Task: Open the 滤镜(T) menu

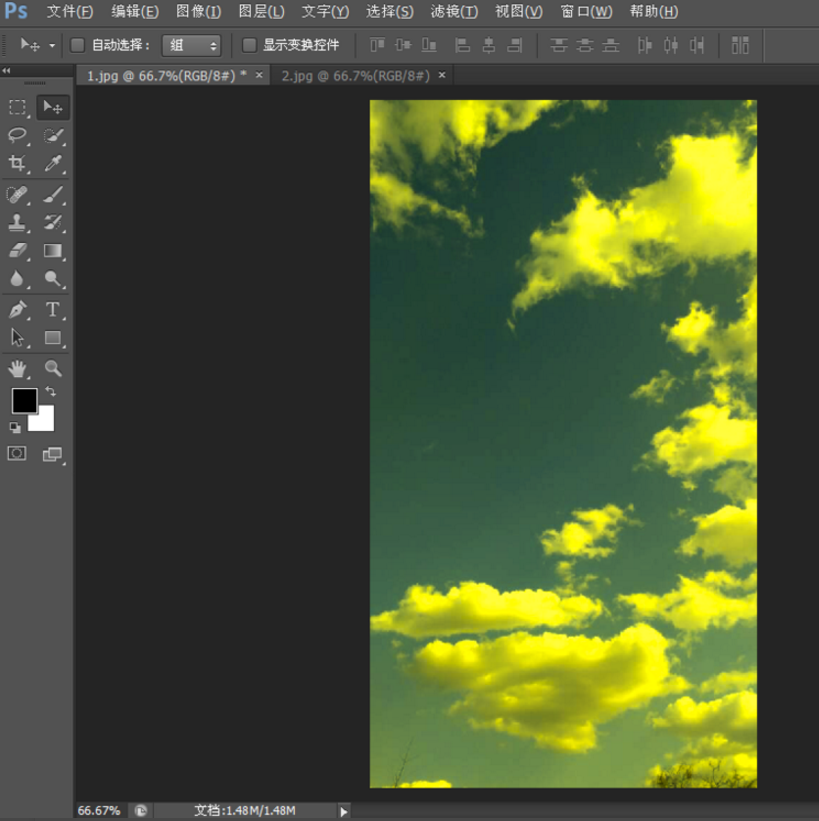Action: click(x=454, y=12)
